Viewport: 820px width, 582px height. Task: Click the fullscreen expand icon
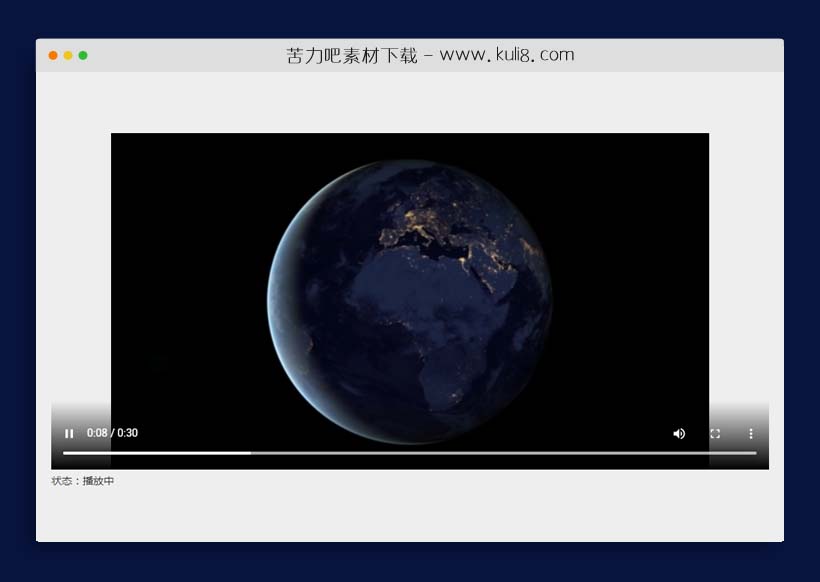(x=715, y=433)
